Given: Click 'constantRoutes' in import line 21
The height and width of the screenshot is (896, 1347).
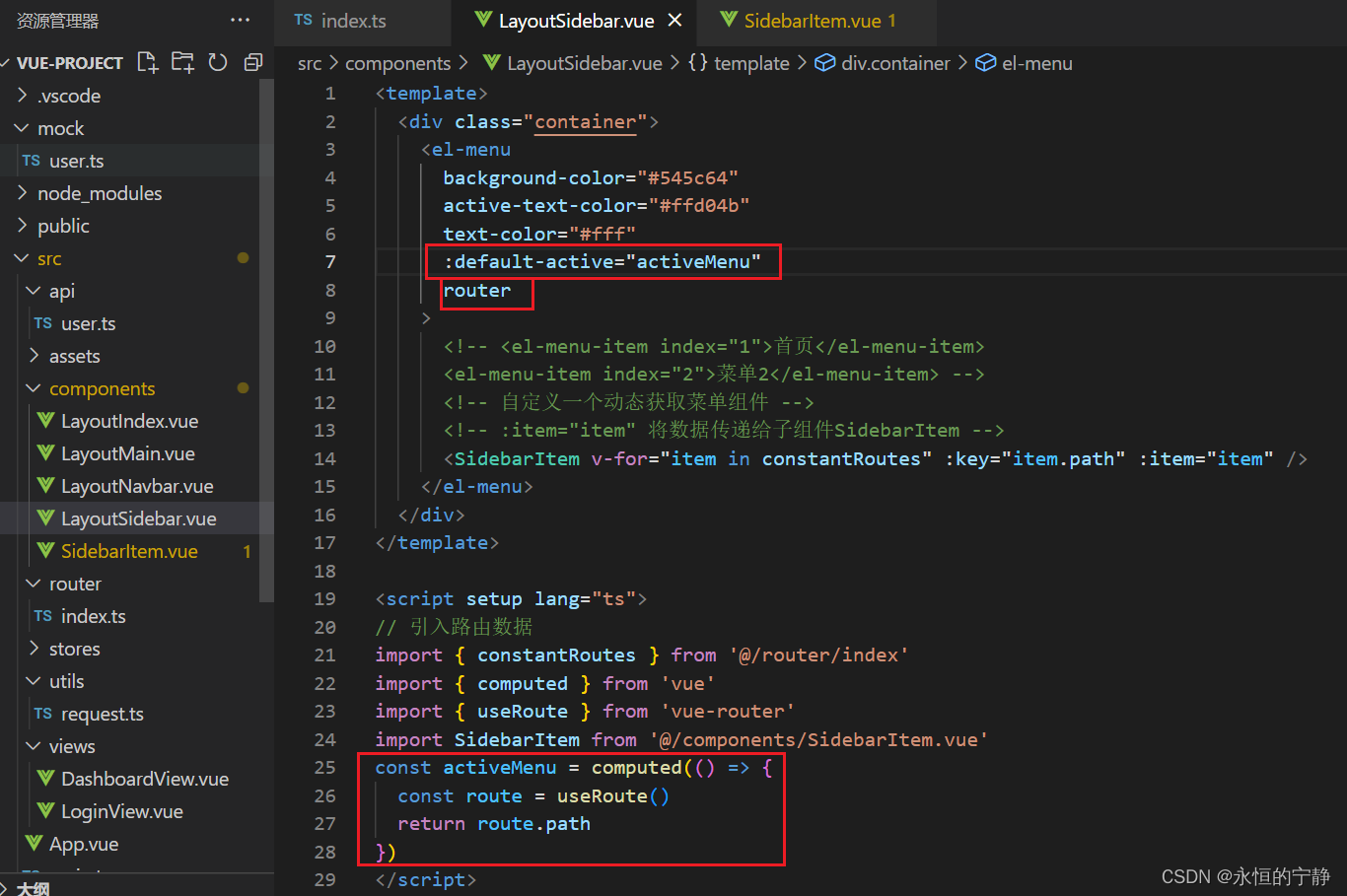Looking at the screenshot, I should tap(557, 655).
